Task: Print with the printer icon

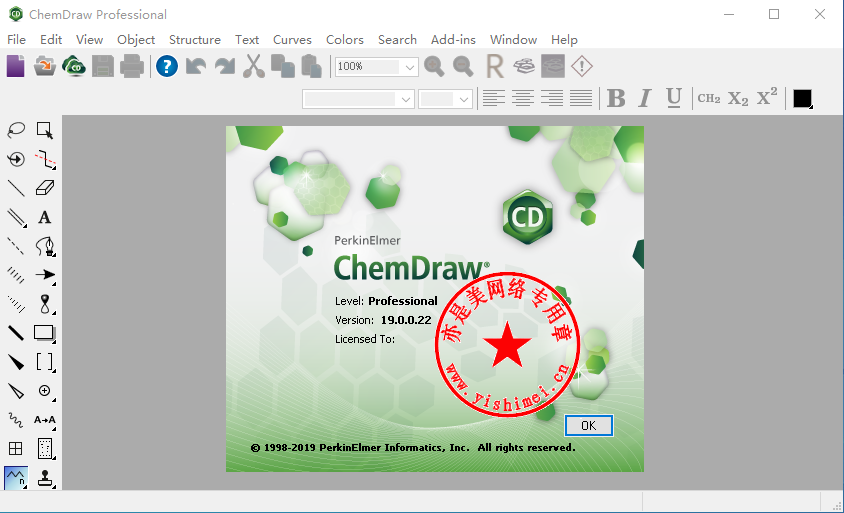Action: [132, 66]
